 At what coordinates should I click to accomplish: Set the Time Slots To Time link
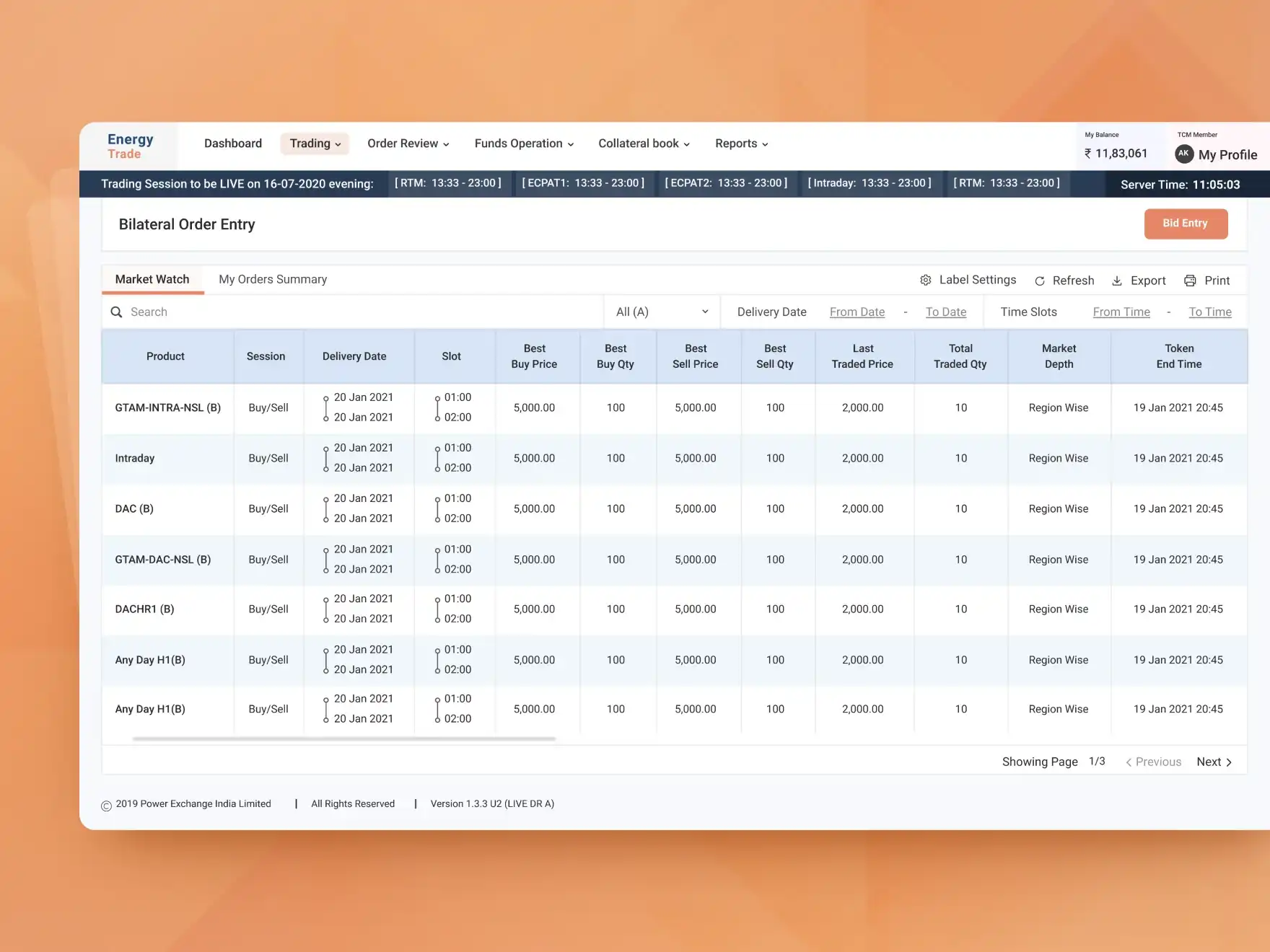click(1210, 312)
